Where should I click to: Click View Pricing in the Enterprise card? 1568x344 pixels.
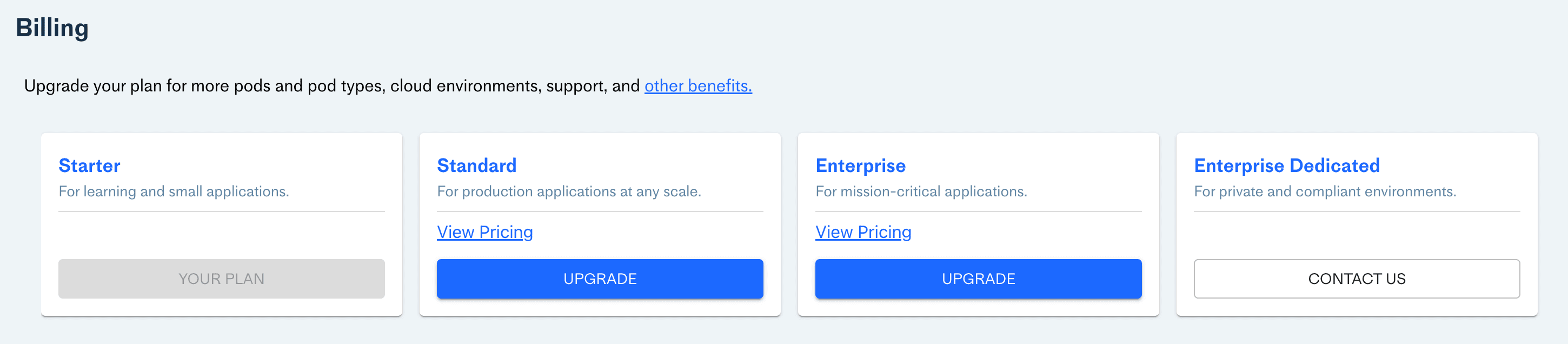pyautogui.click(x=863, y=232)
